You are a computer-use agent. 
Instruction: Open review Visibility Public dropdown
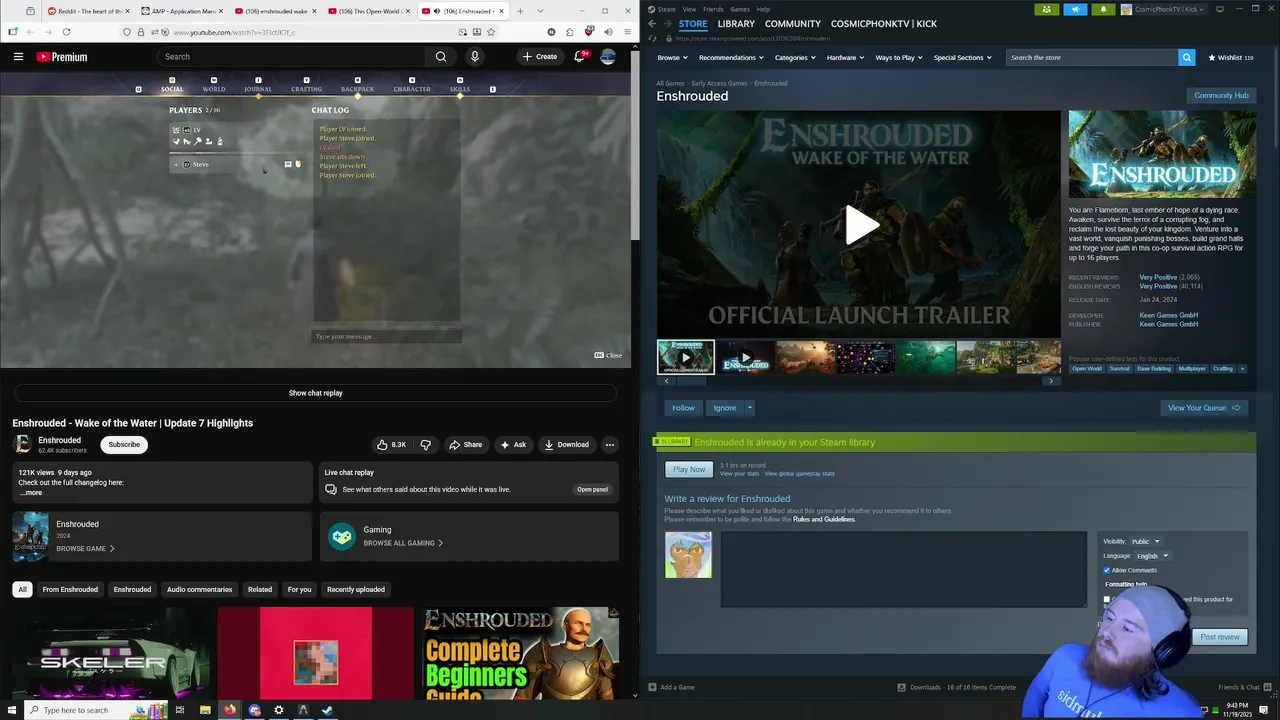pyautogui.click(x=1146, y=541)
